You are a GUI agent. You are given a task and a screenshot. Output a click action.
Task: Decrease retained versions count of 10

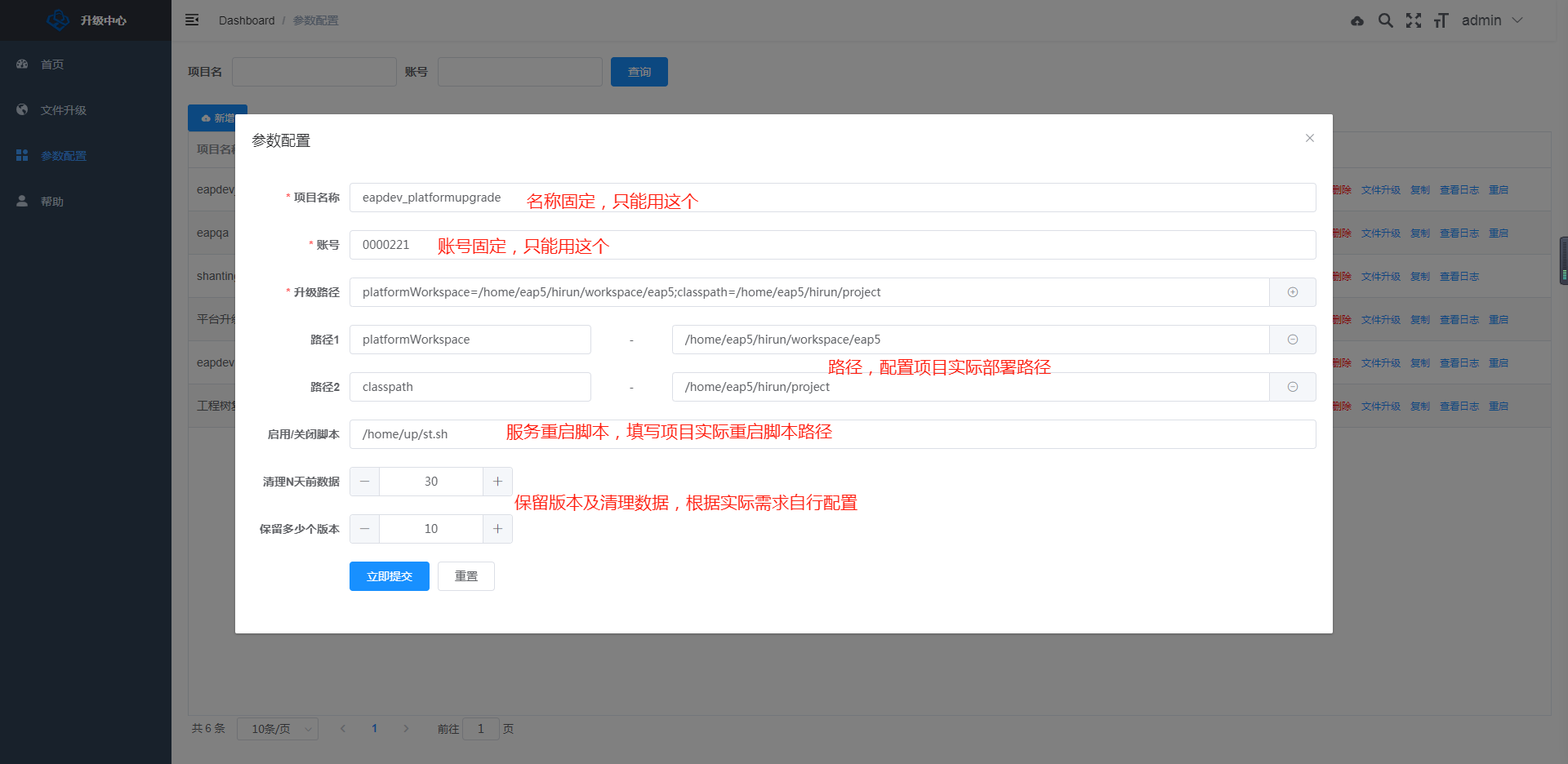[x=365, y=529]
